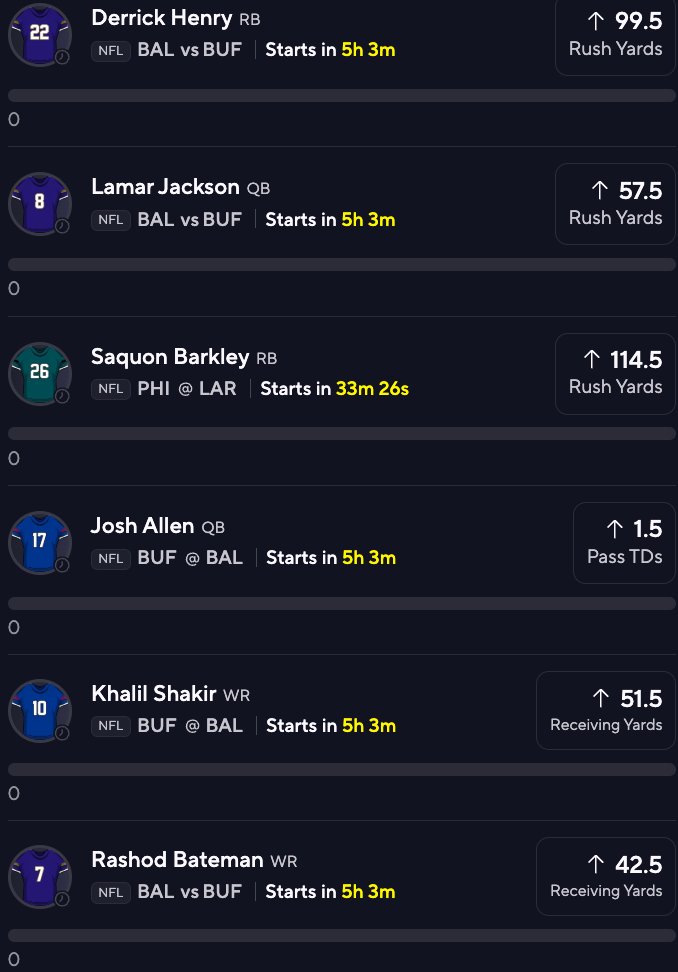
Task: Click Rashod Bateman's number 7 jersey icon
Action: click(x=40, y=876)
